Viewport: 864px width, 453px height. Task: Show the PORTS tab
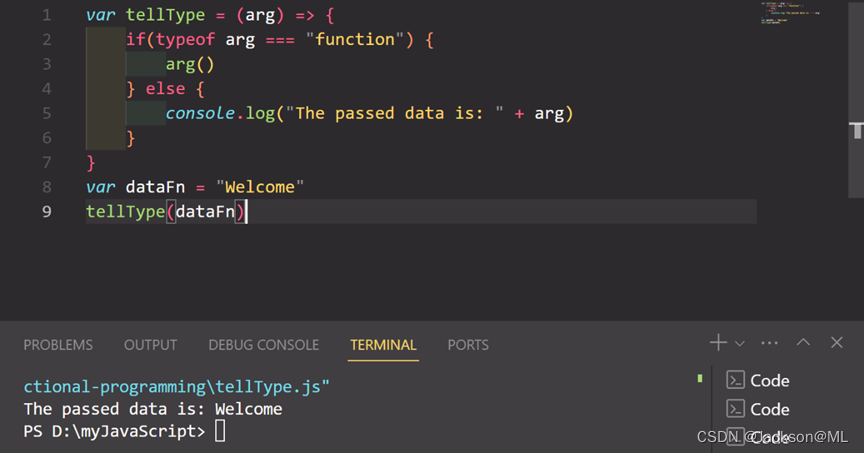[468, 345]
